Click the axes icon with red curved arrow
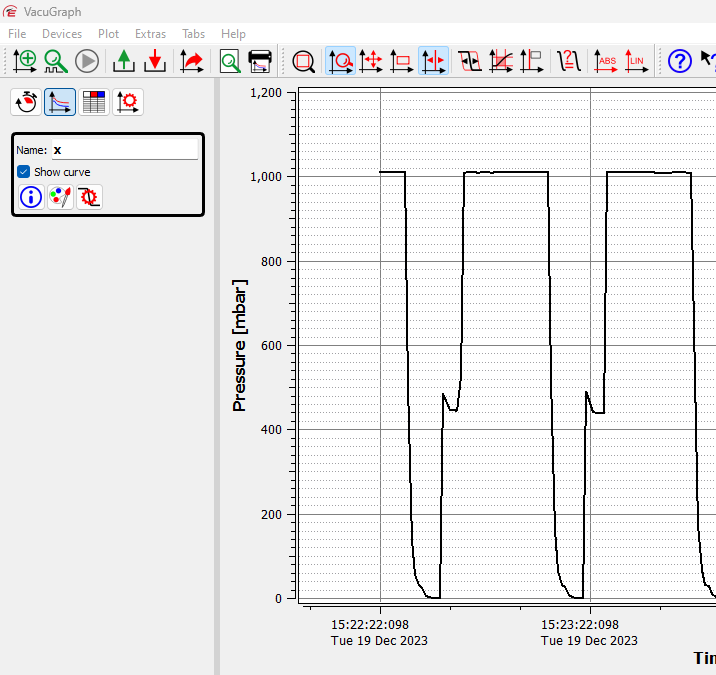 coord(192,61)
